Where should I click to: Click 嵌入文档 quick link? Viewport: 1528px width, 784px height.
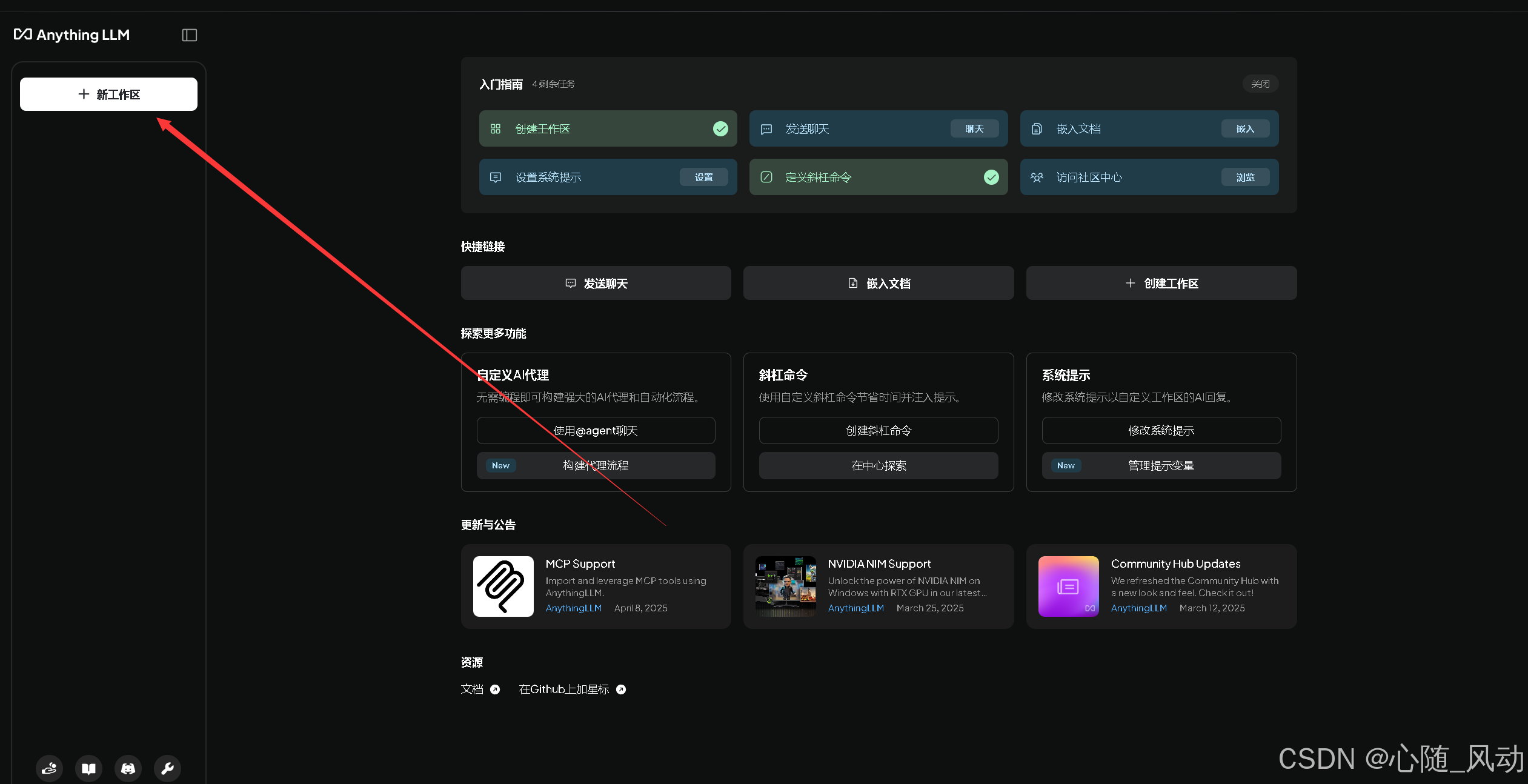coord(879,283)
